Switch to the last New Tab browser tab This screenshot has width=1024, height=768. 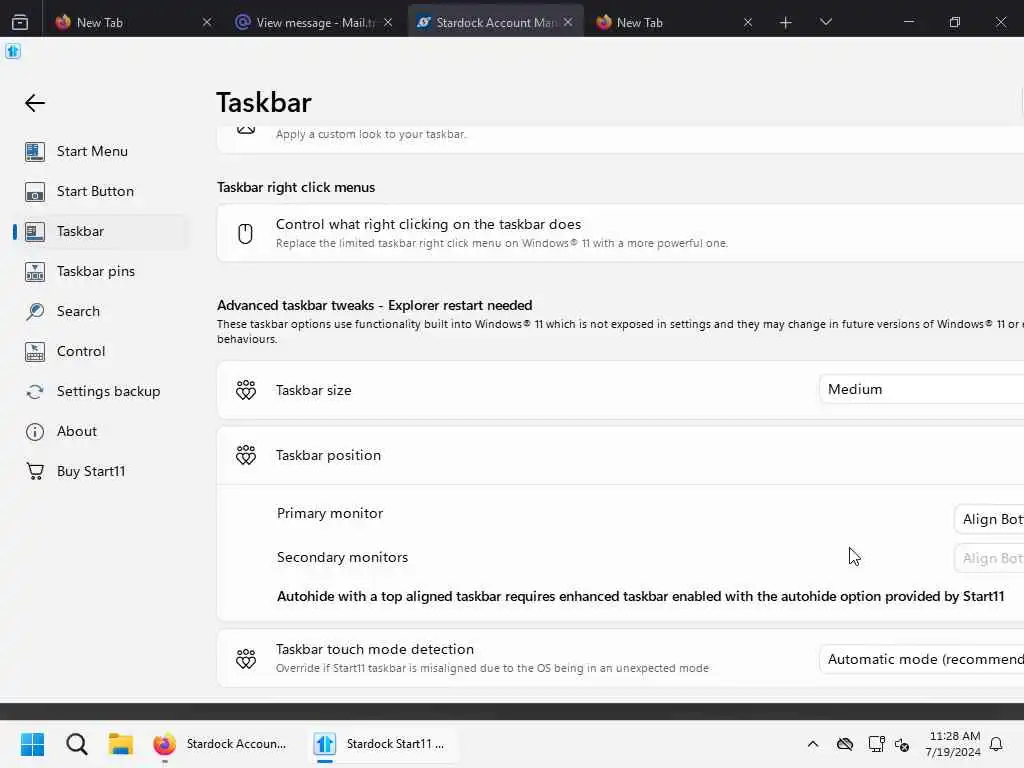tap(666, 22)
